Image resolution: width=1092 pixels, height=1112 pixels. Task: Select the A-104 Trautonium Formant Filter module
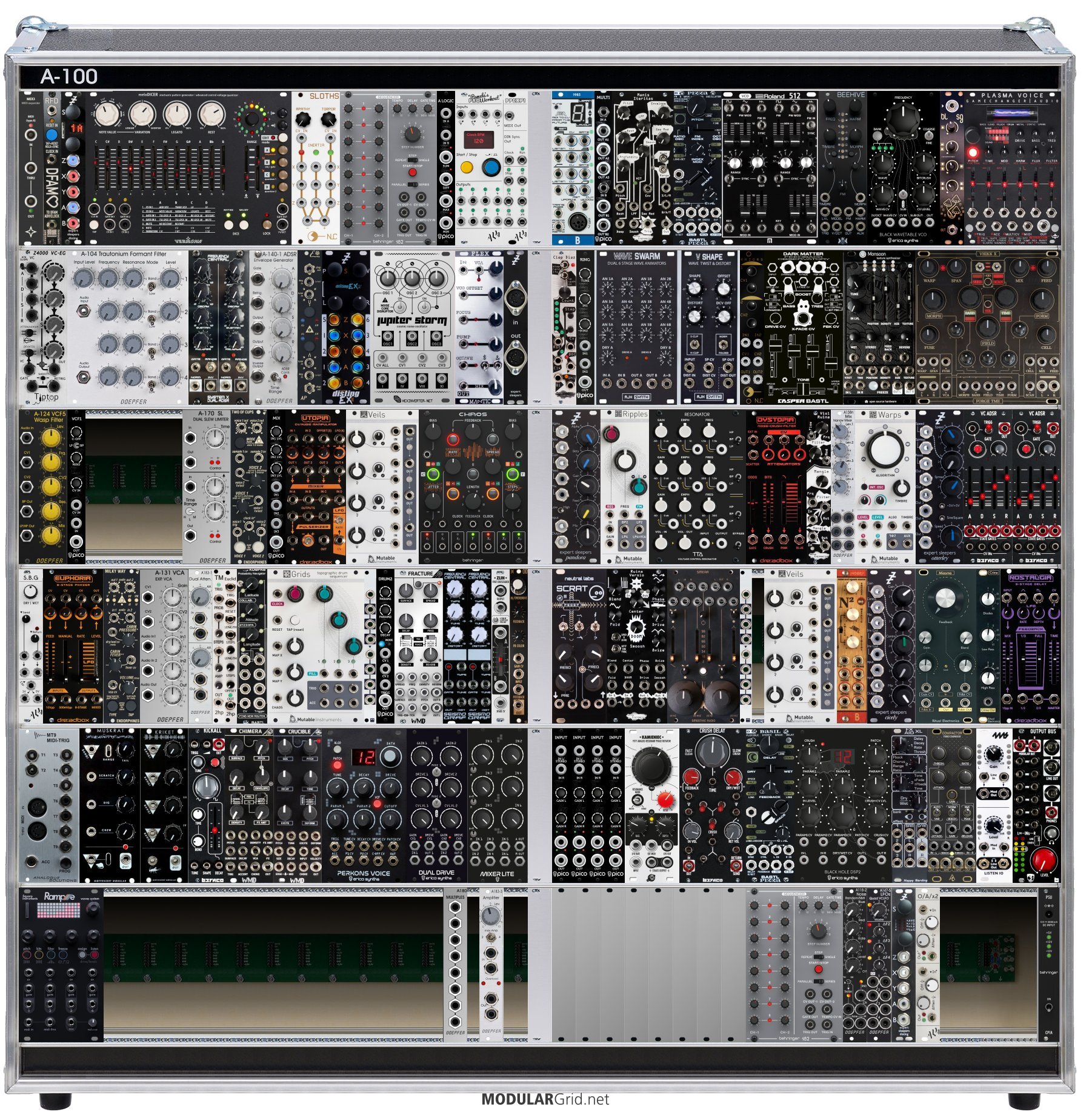point(128,327)
